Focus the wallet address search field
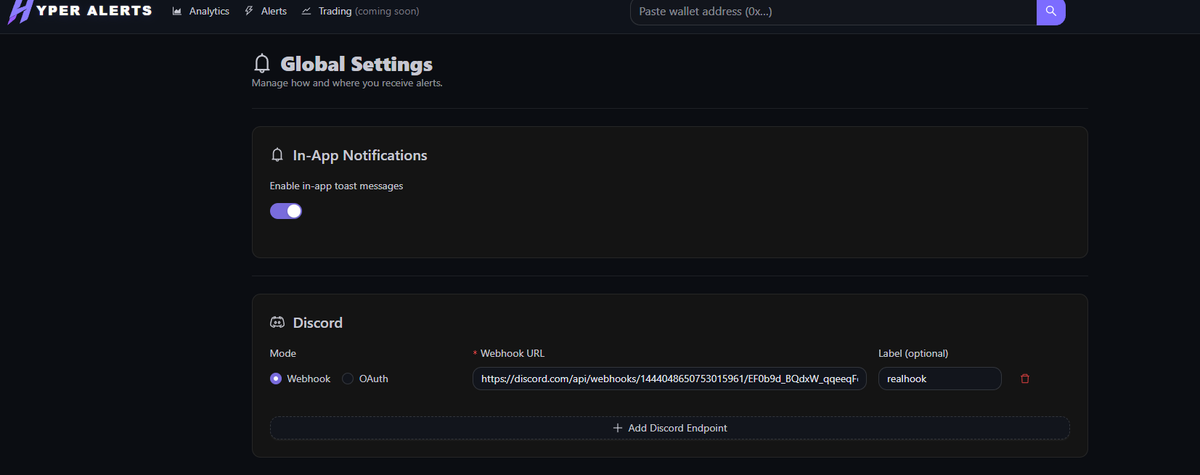Screen dimensions: 1200x475 [833, 11]
